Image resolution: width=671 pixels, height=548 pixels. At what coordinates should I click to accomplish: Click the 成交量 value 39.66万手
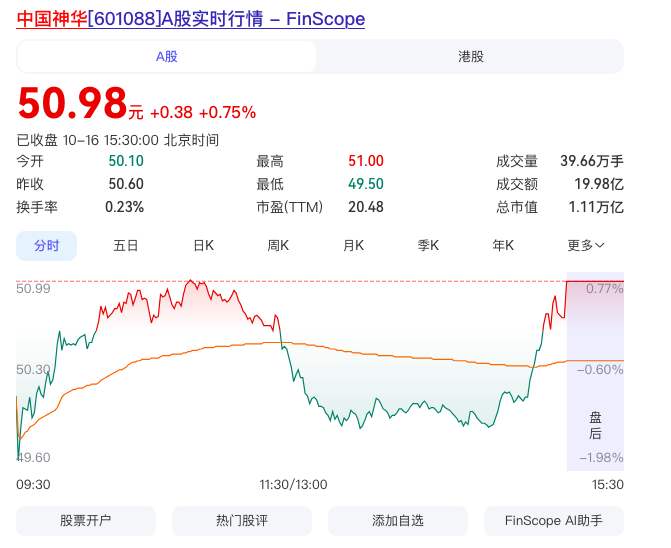tap(592, 161)
